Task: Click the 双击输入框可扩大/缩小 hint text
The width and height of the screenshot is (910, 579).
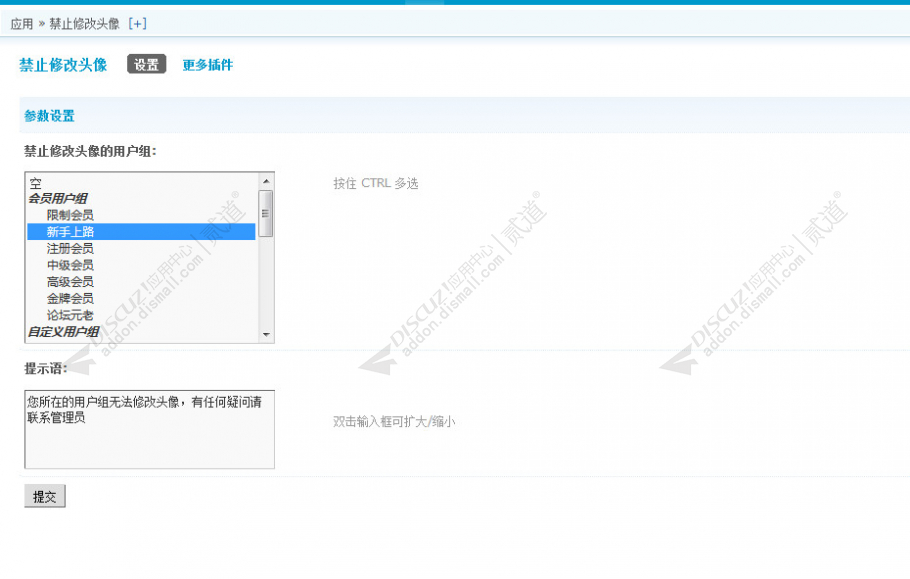Action: (x=394, y=422)
